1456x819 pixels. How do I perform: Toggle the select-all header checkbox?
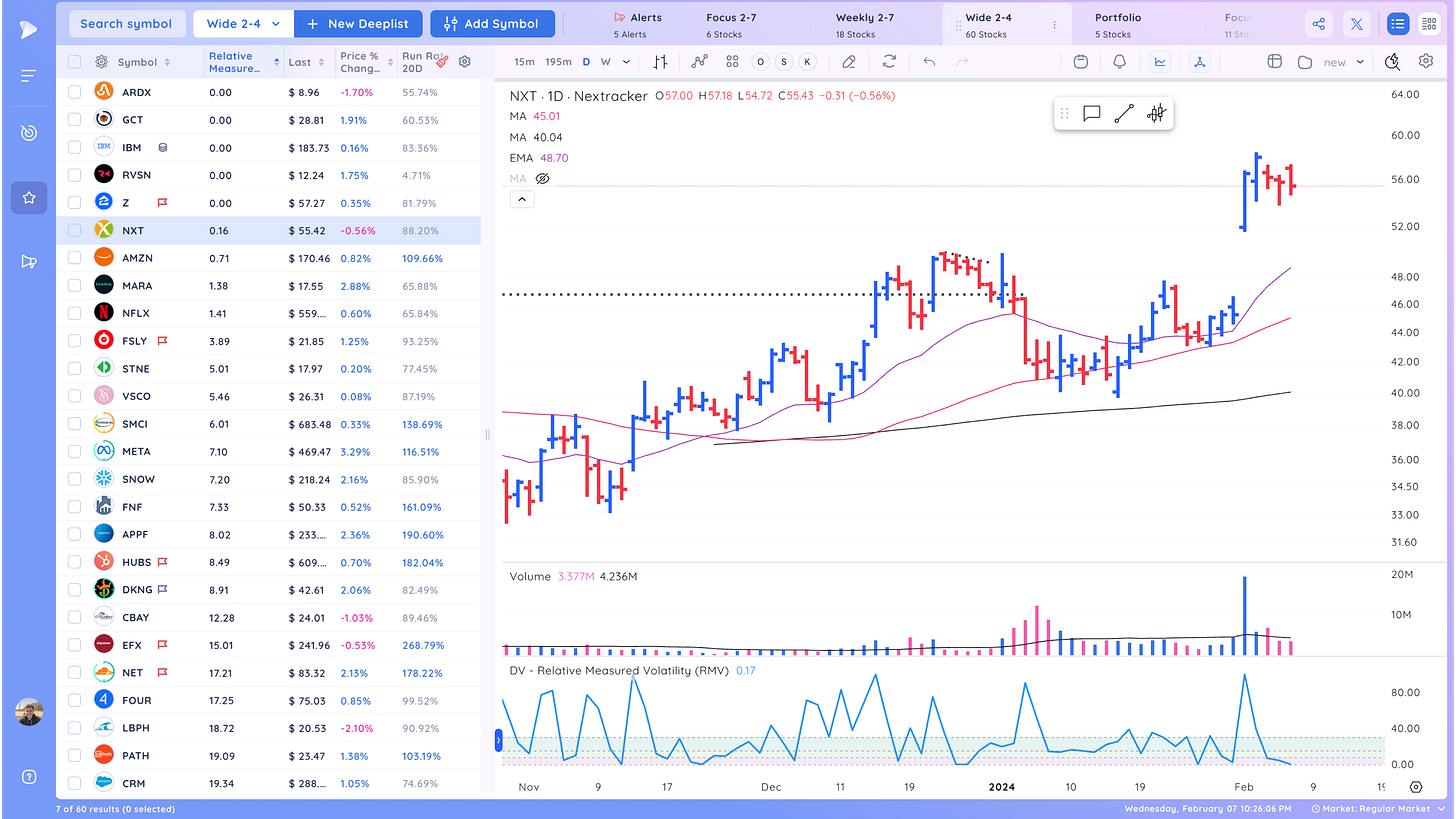74,62
